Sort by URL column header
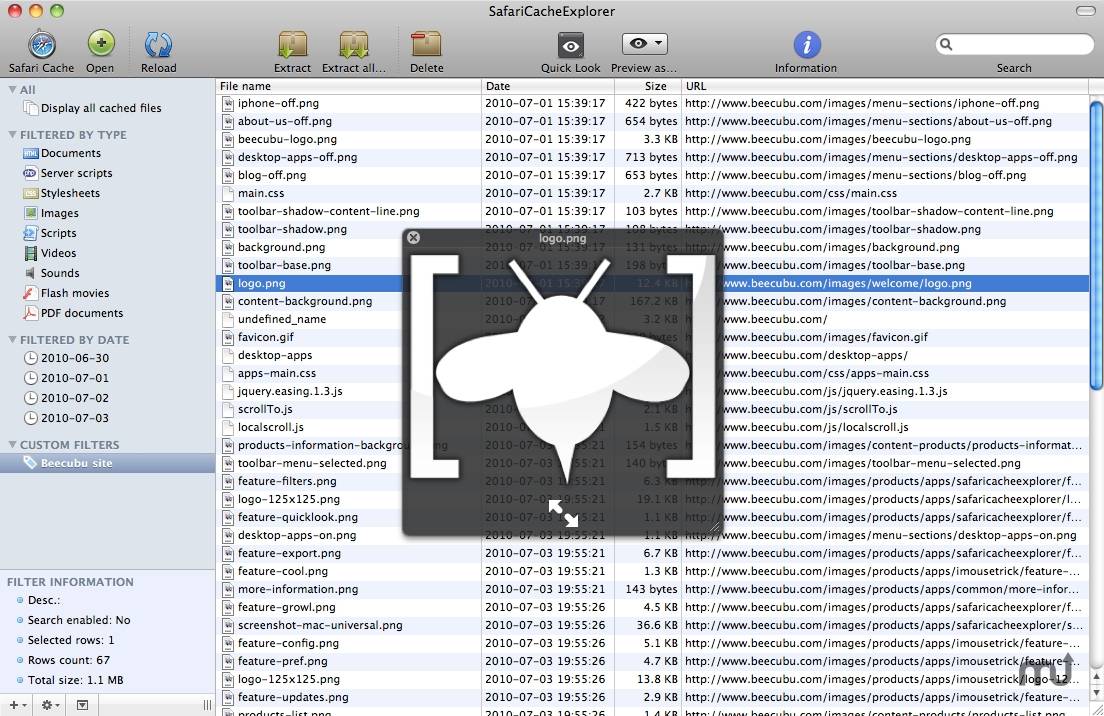This screenshot has width=1104, height=716. coord(885,86)
